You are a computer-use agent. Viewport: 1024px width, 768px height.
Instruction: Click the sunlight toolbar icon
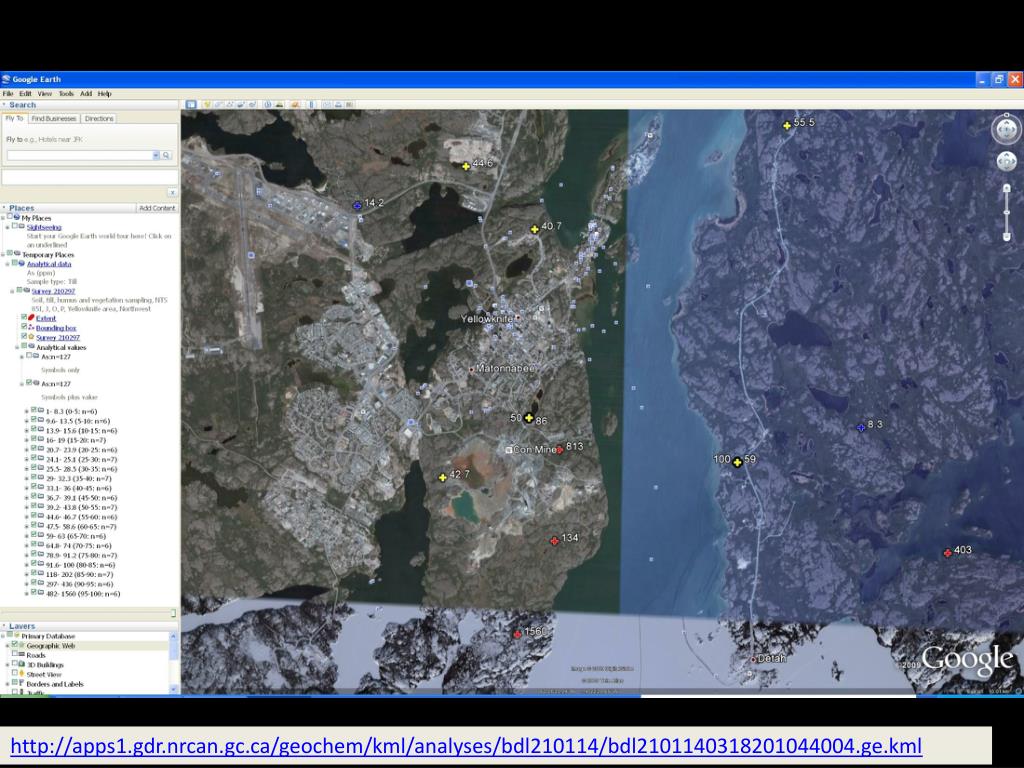pos(279,104)
